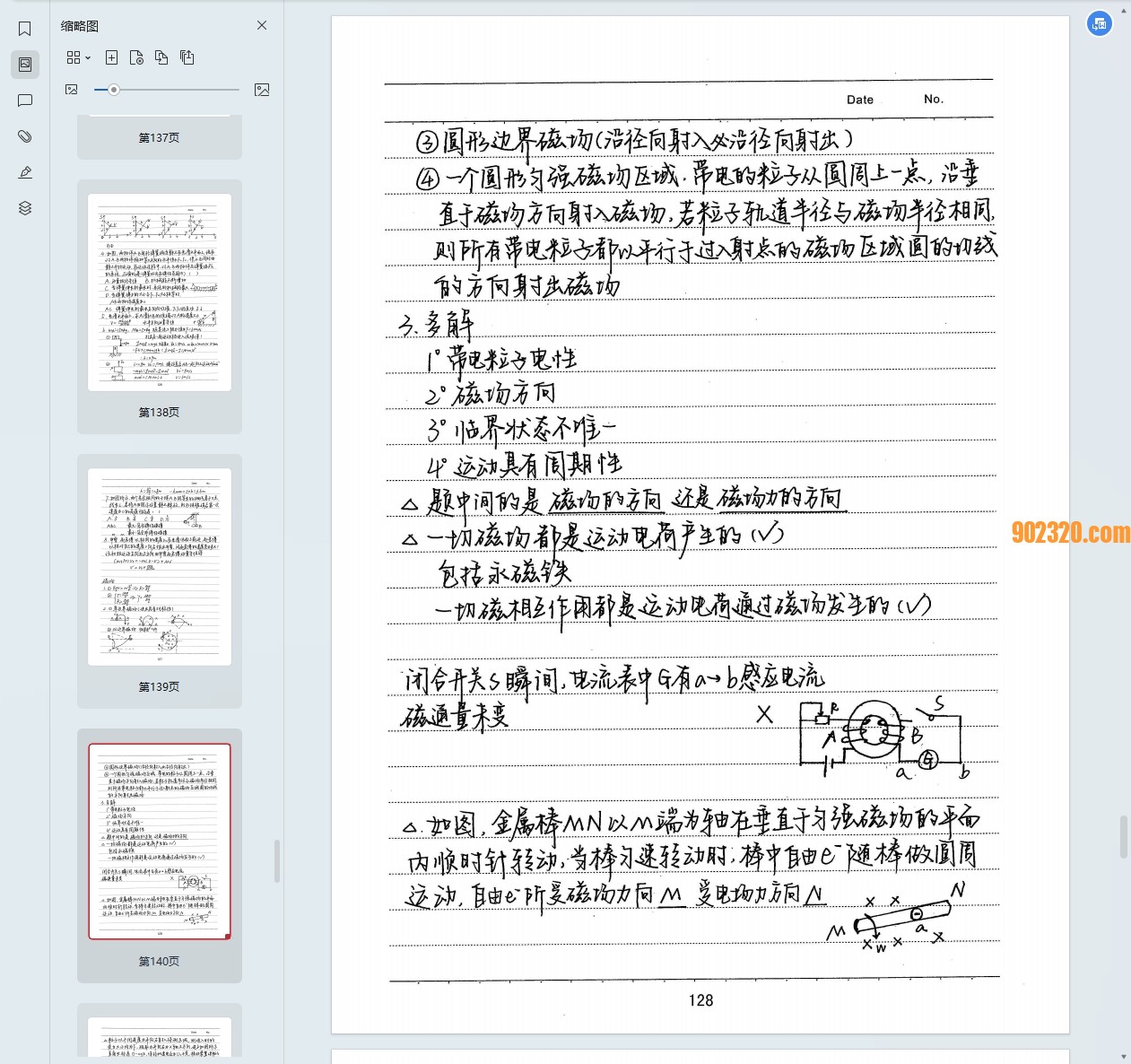
Task: Expand the thumbnail grid layout dropdown
Action: click(x=79, y=57)
